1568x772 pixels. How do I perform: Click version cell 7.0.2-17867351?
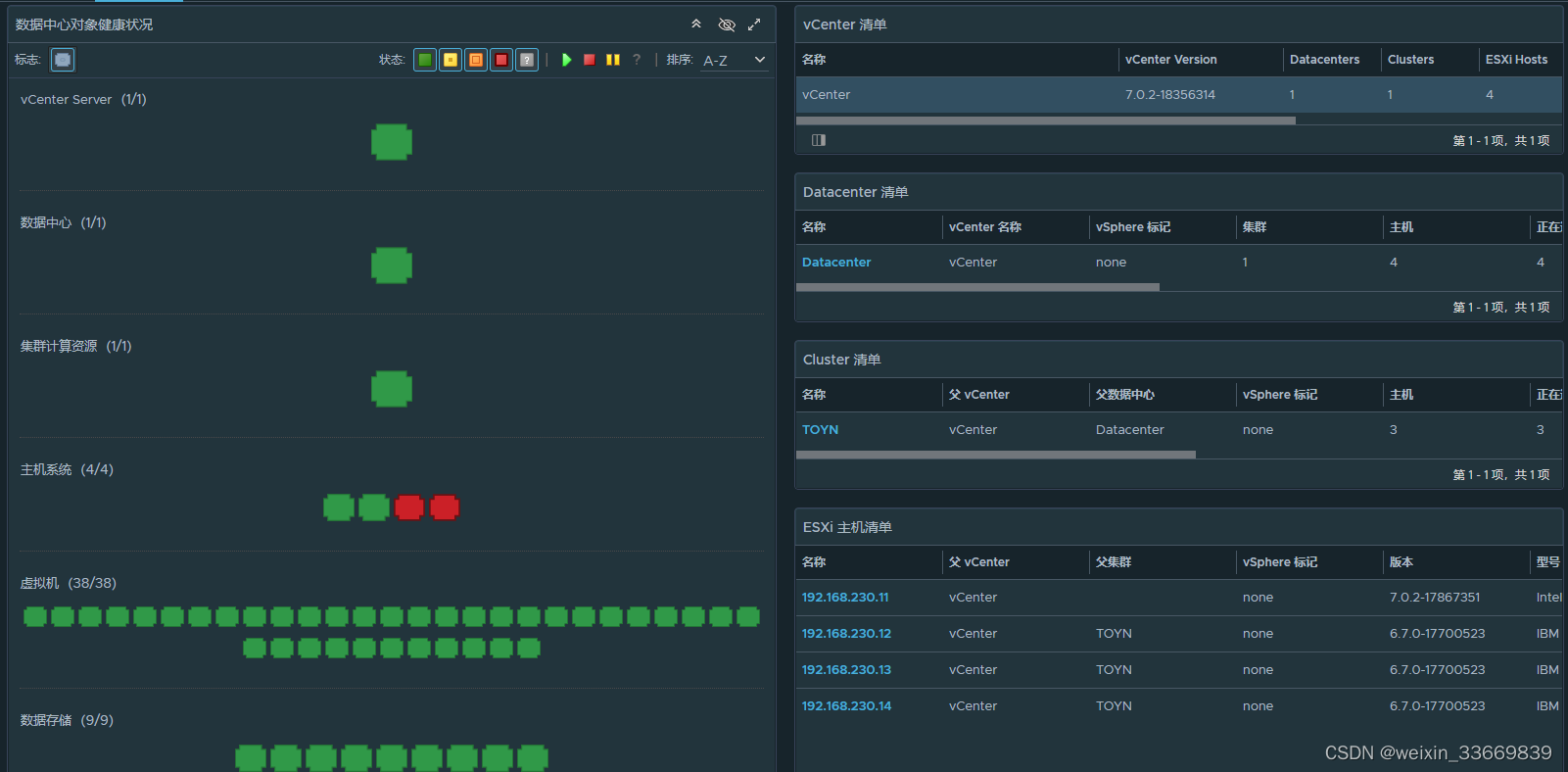[x=1435, y=598]
